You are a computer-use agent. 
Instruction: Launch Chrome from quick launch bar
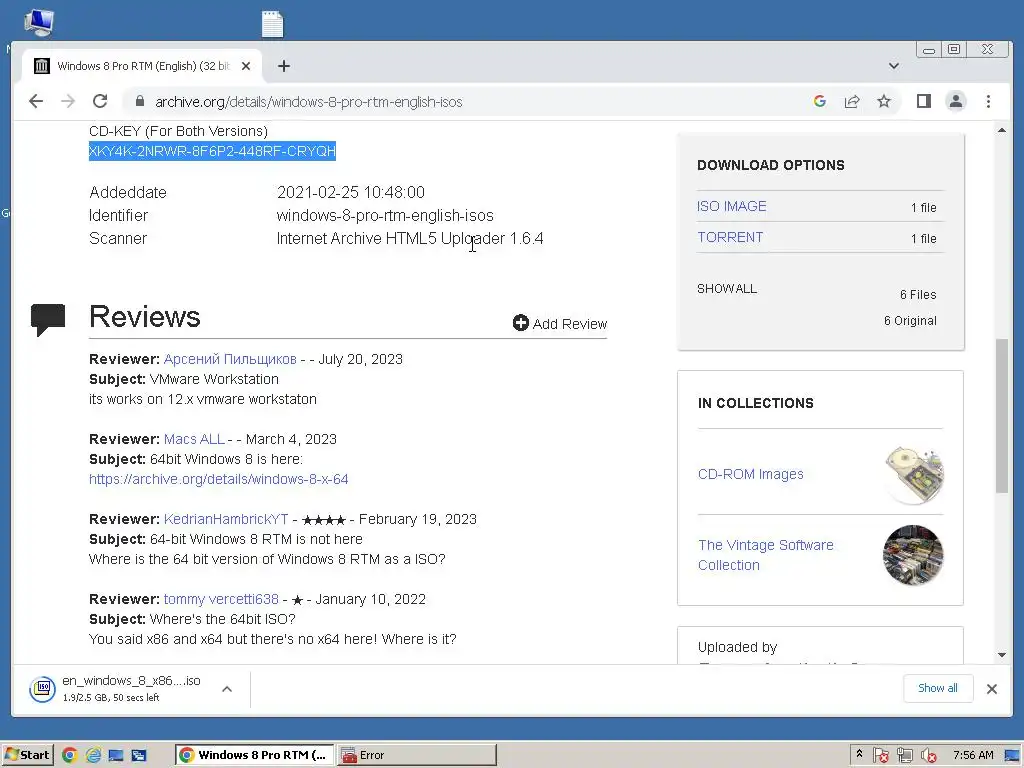[70, 755]
